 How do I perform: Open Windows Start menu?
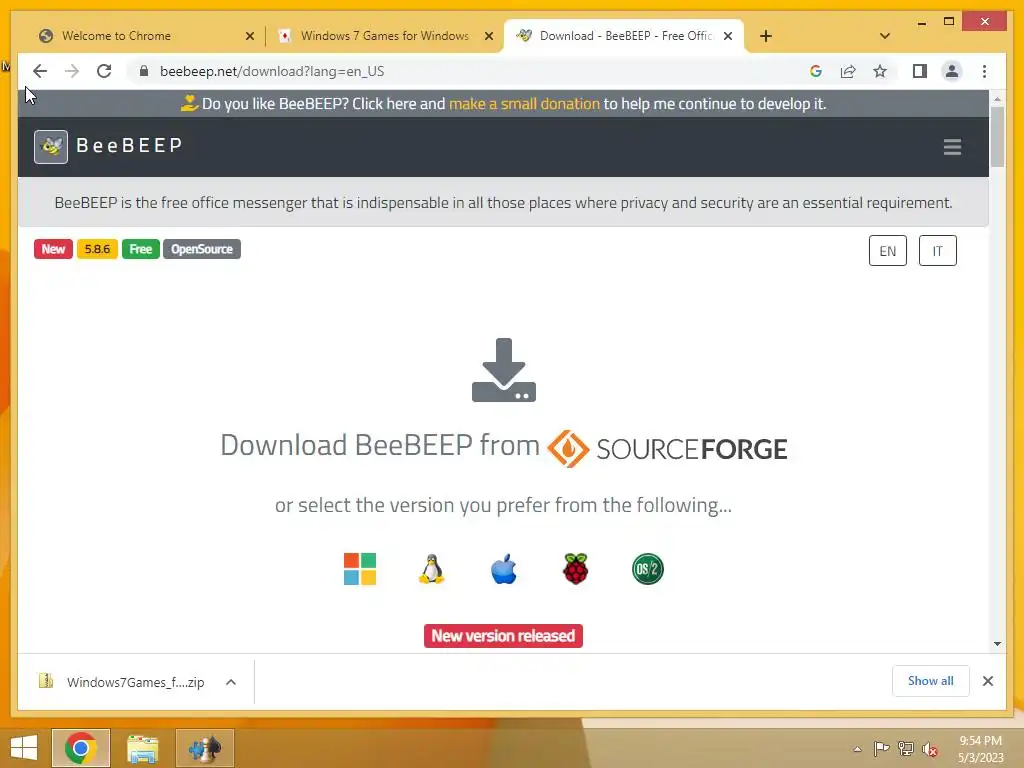pos(24,748)
